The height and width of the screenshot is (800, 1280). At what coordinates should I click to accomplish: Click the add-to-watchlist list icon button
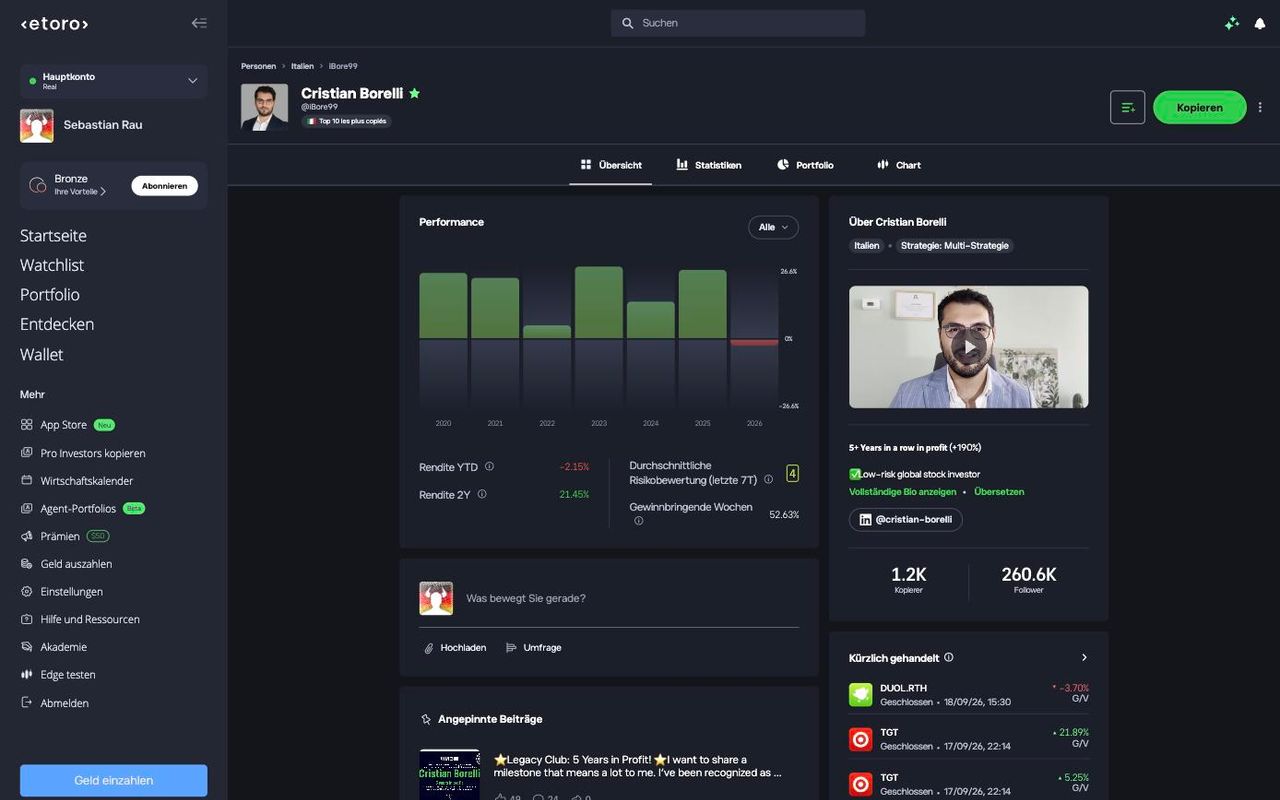(x=1127, y=107)
